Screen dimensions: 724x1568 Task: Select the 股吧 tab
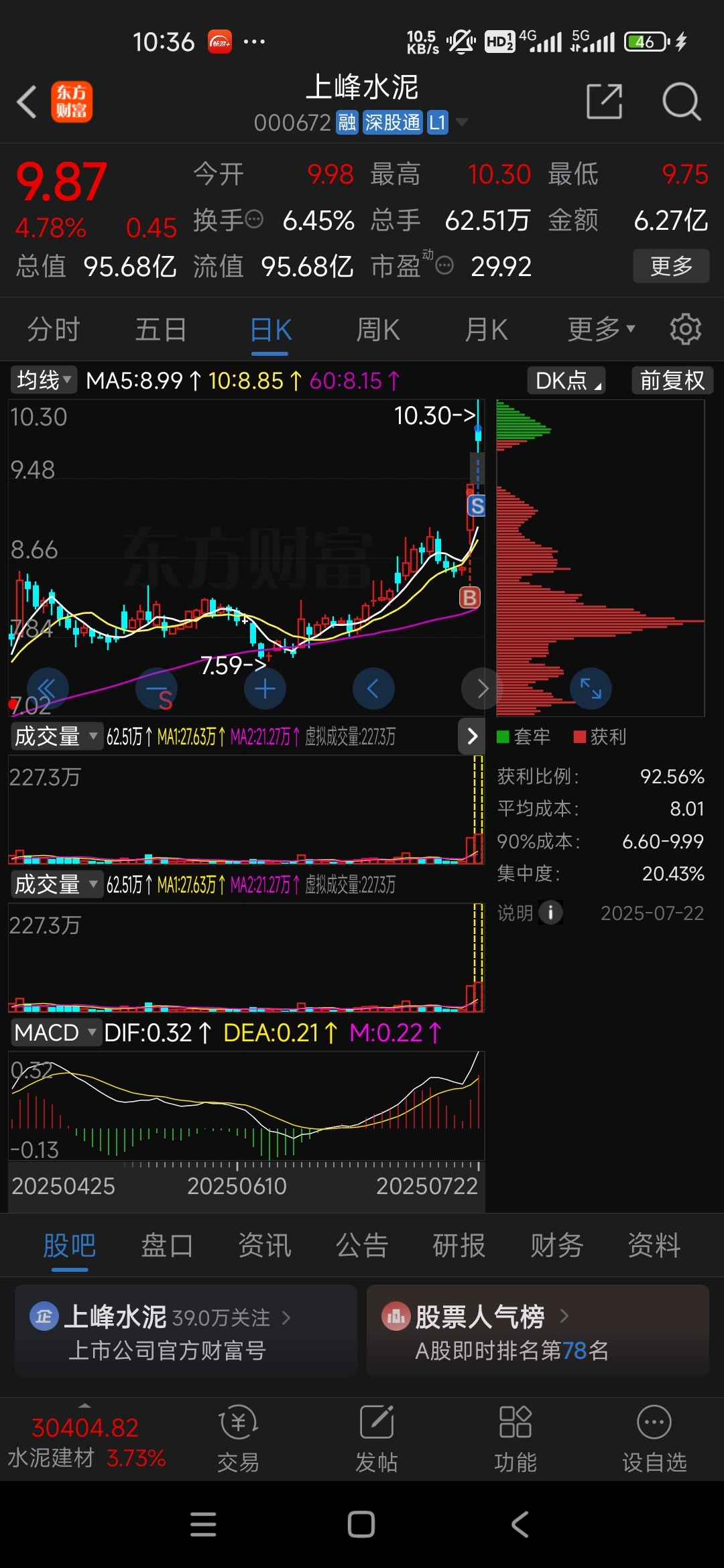click(x=70, y=1246)
